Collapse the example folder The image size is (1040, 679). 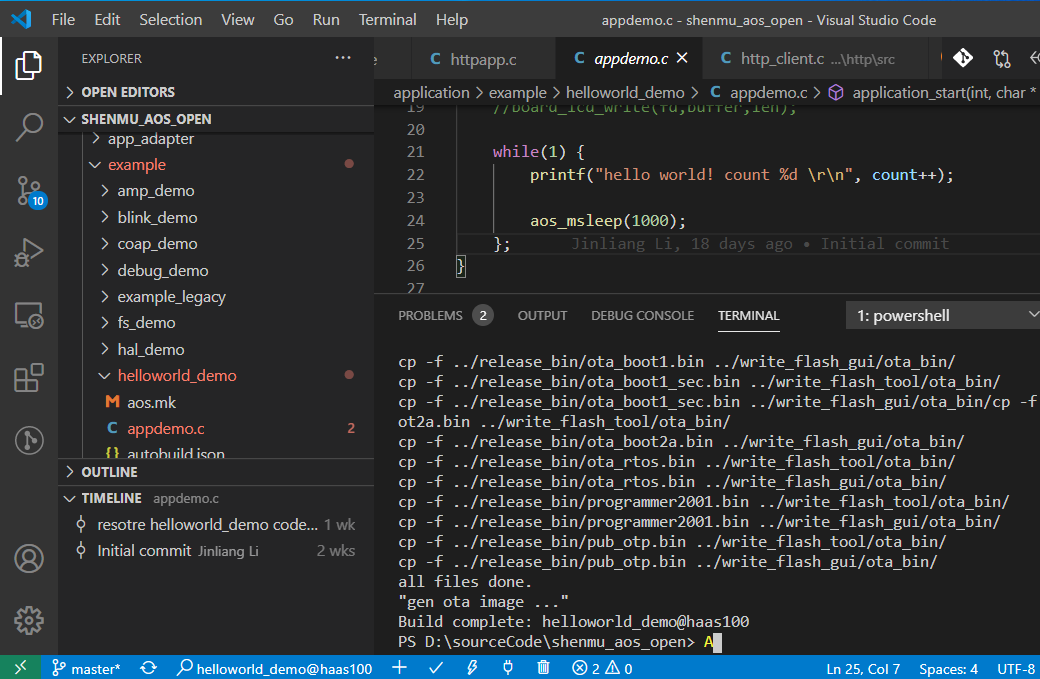[x=216, y=164]
